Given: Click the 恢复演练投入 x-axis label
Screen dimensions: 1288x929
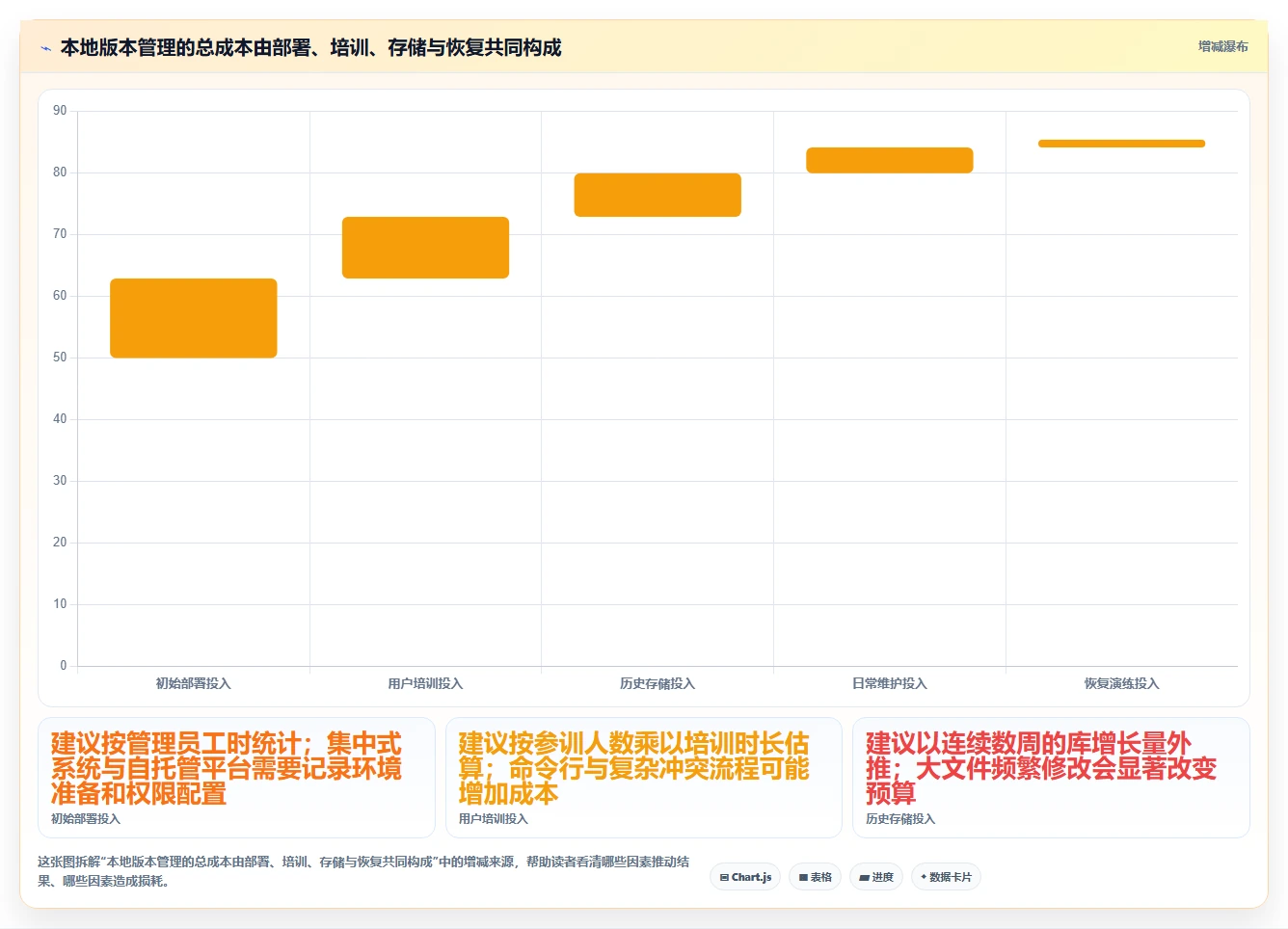Looking at the screenshot, I should point(1121,683).
